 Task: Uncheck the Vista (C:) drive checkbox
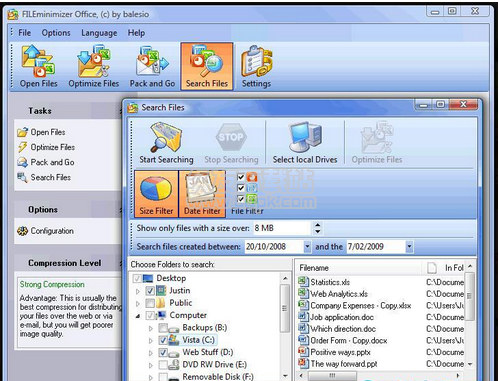coord(163,340)
